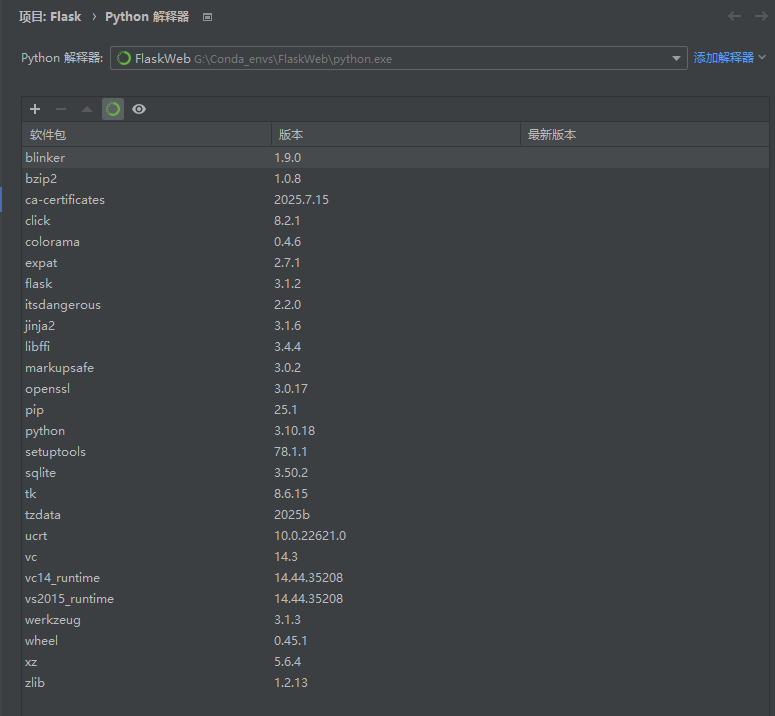Select the itsdangerous package row
Image resolution: width=775 pixels, height=716 pixels.
395,304
